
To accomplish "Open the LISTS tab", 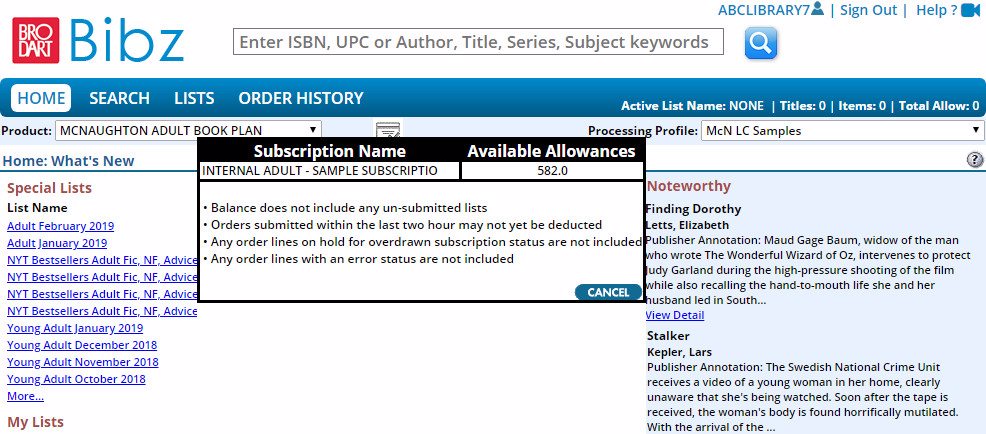I will [194, 98].
